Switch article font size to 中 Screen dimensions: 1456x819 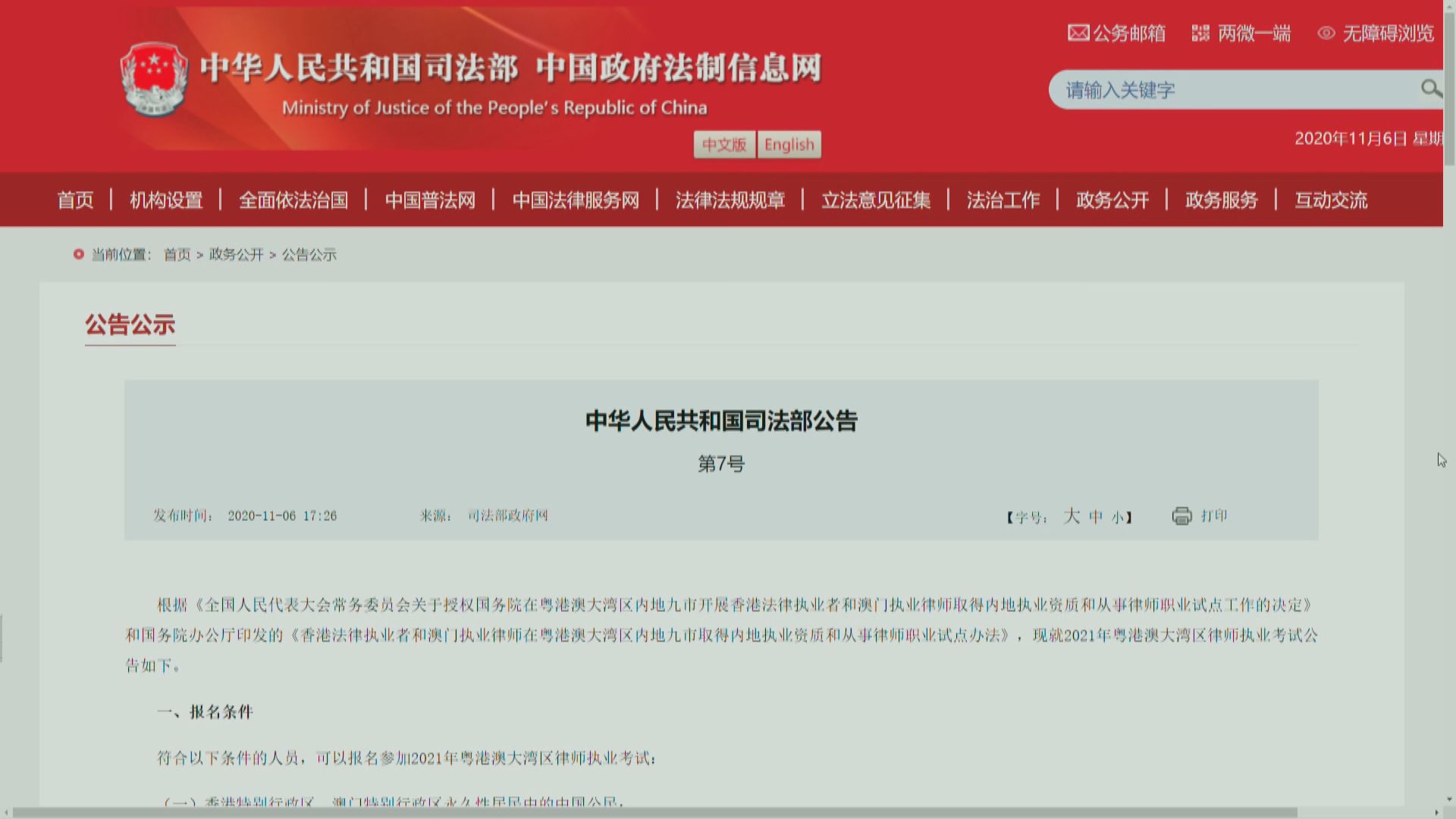point(1095,516)
